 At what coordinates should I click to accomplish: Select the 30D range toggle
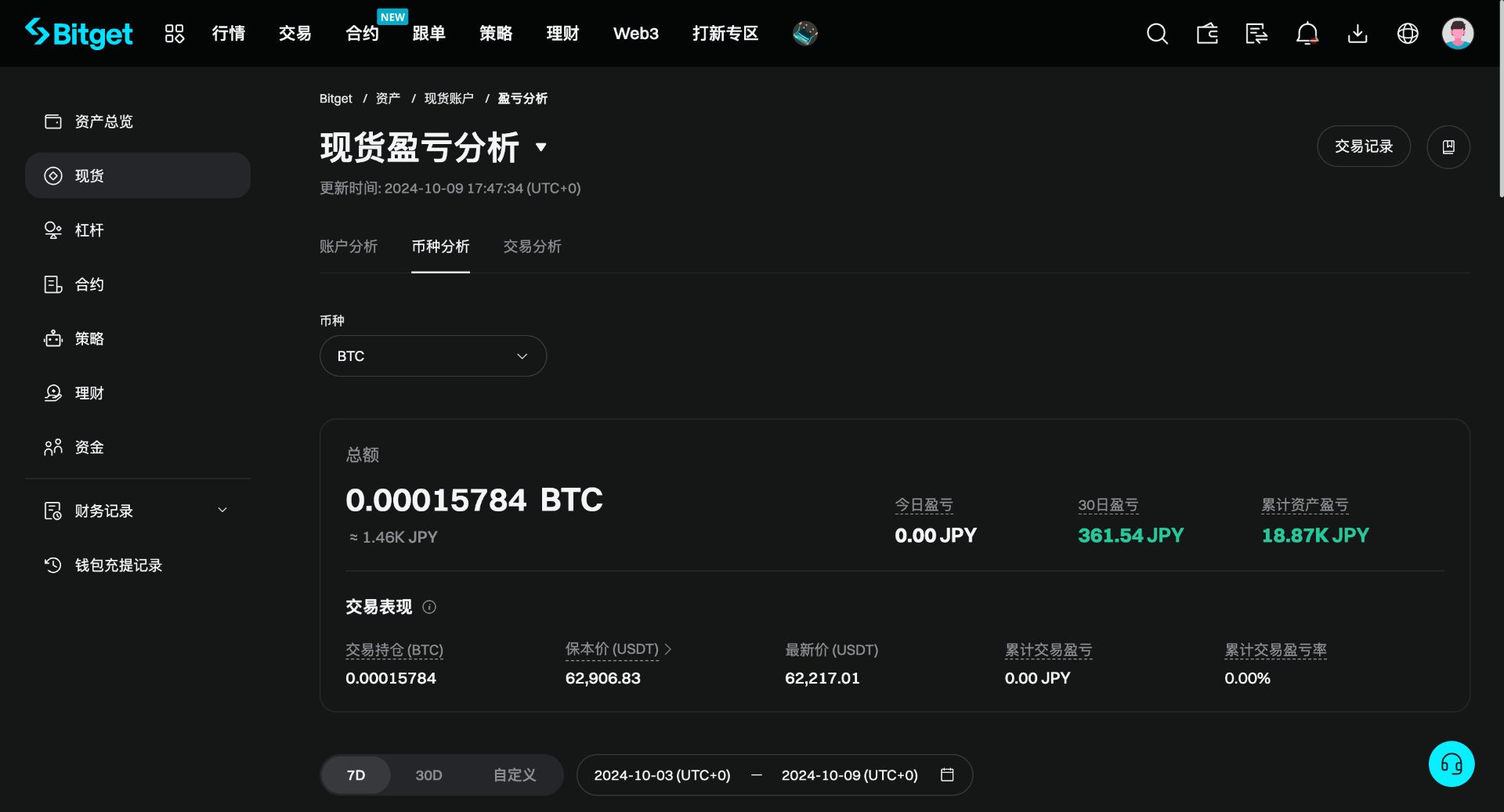click(x=428, y=774)
